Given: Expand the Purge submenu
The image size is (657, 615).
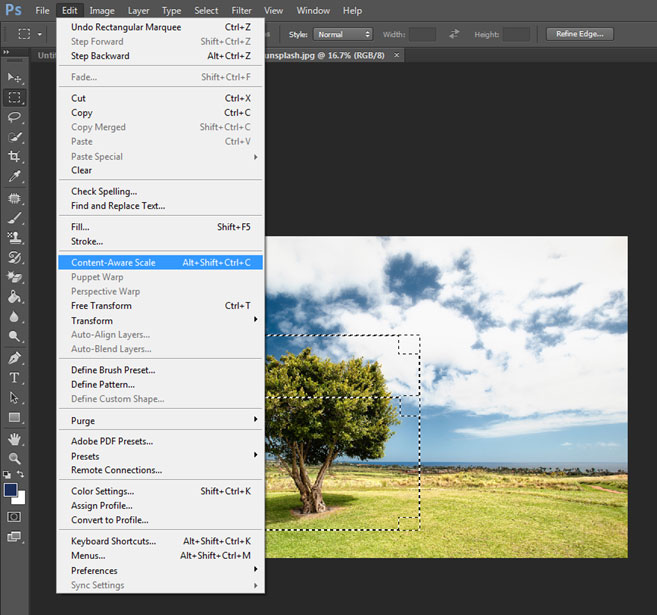Looking at the screenshot, I should click(x=160, y=420).
